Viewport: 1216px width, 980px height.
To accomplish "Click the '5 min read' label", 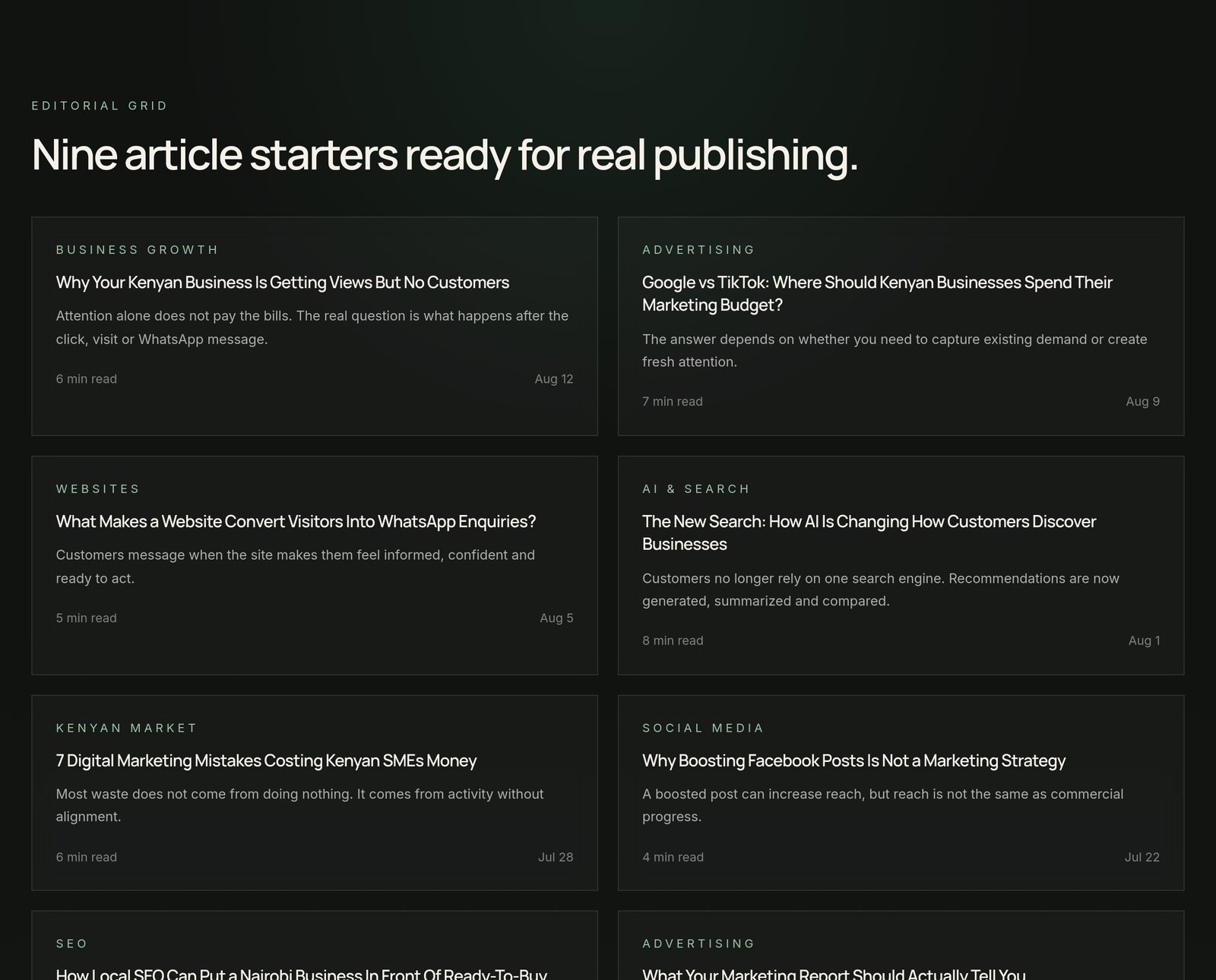I will 87,618.
